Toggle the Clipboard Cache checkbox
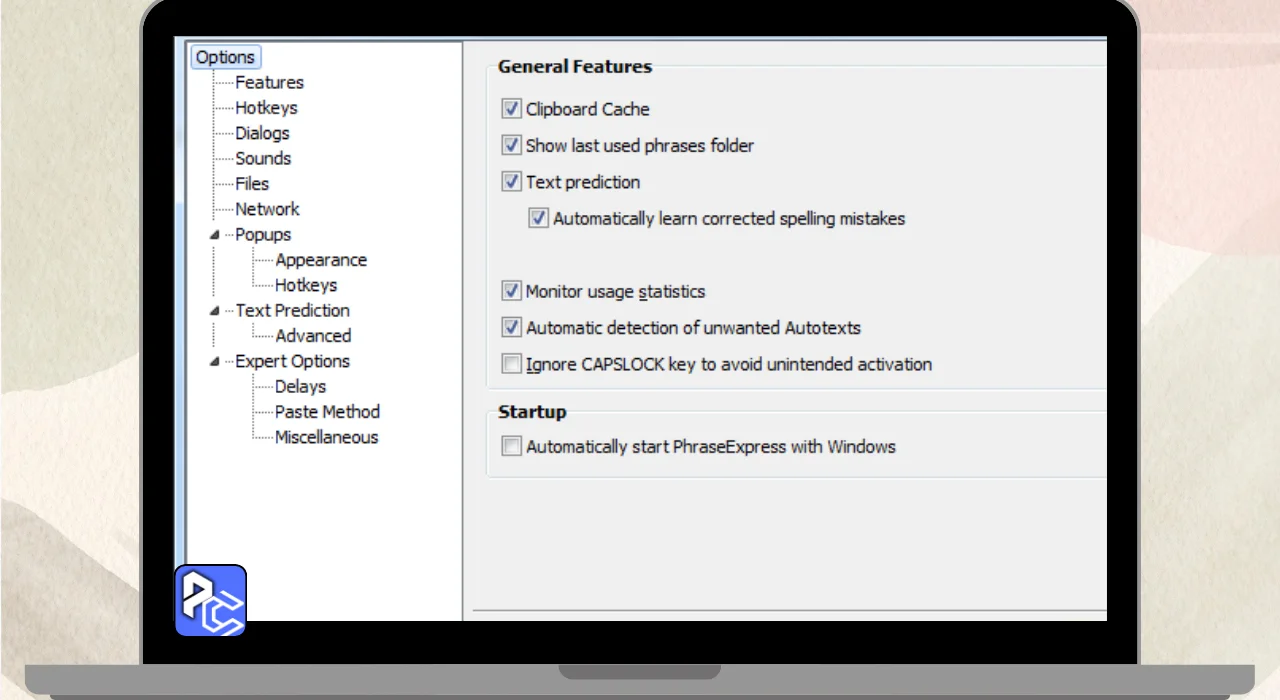 coord(512,109)
